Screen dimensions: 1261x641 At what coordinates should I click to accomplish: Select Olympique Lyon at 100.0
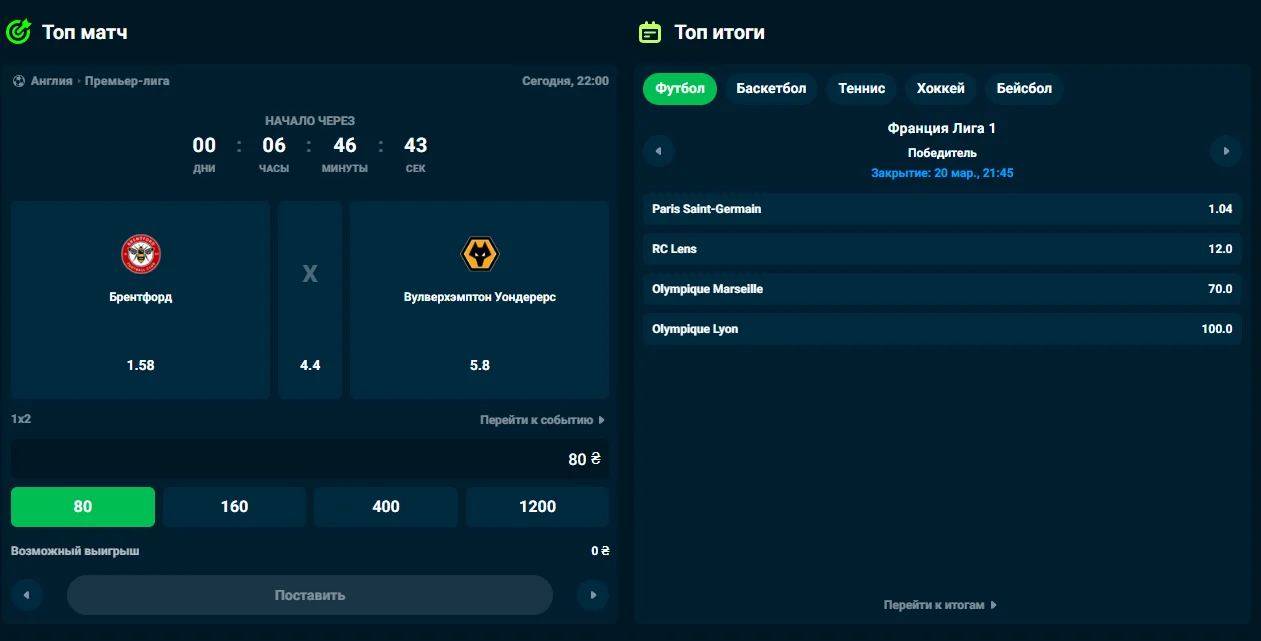(942, 329)
